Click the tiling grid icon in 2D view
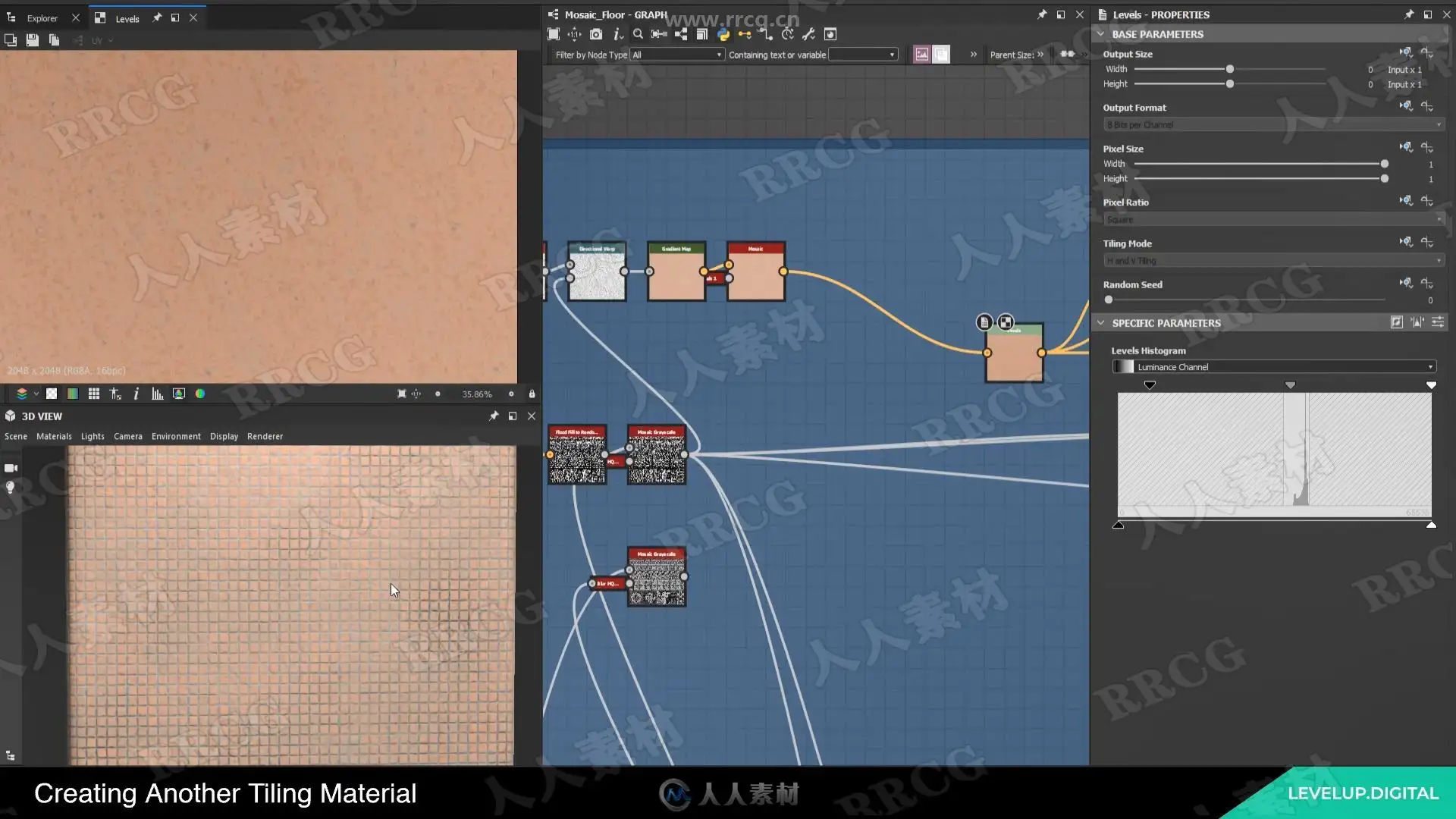The height and width of the screenshot is (819, 1456). (x=94, y=394)
